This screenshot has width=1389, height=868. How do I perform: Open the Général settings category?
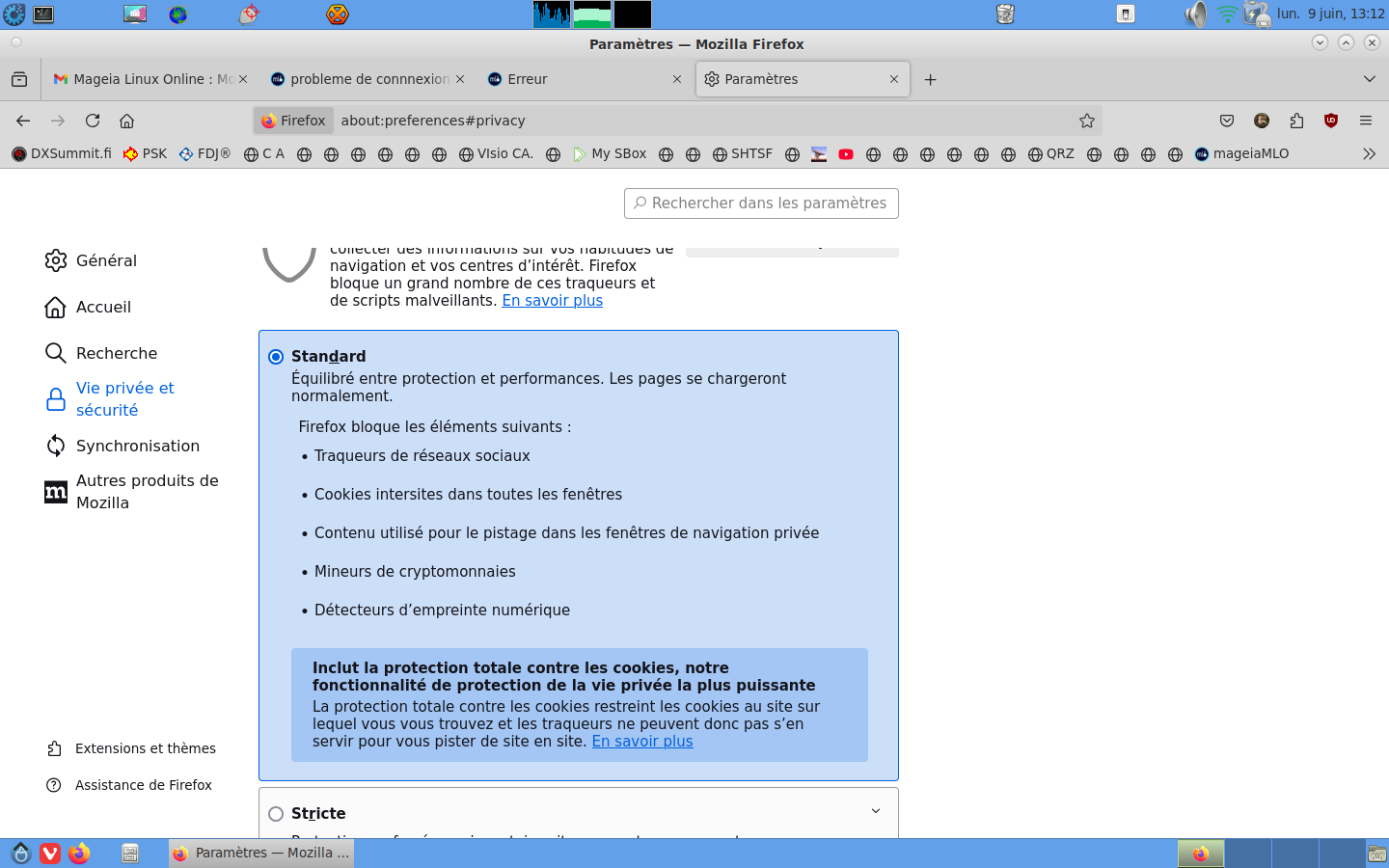[91, 260]
